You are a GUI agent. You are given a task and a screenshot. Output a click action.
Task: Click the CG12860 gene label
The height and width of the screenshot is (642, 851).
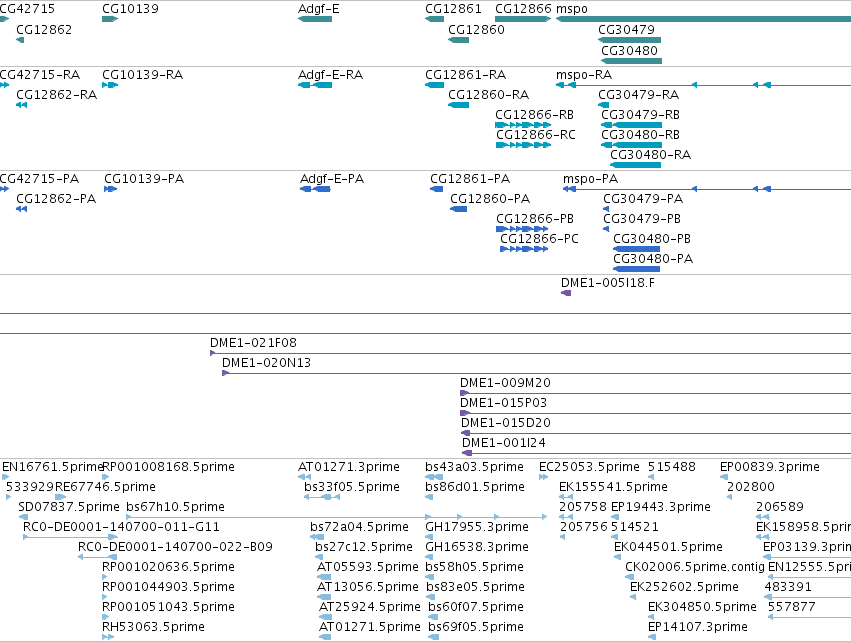pyautogui.click(x=476, y=29)
